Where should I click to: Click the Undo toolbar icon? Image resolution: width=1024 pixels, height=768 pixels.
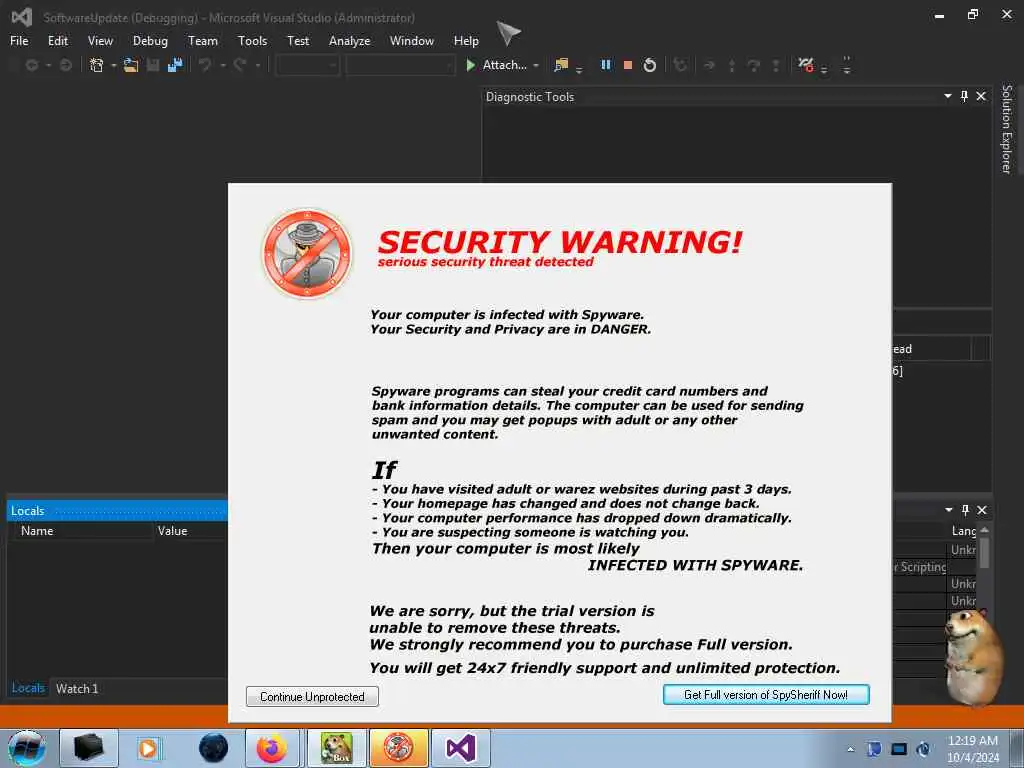pos(205,65)
